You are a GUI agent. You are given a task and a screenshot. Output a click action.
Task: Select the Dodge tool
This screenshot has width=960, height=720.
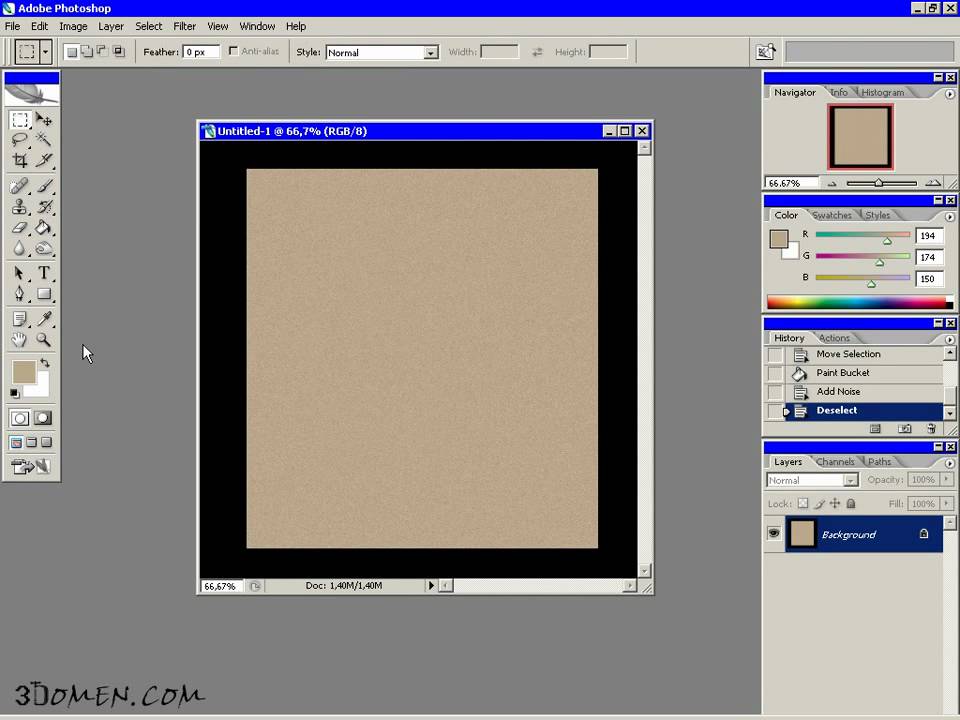tap(43, 248)
